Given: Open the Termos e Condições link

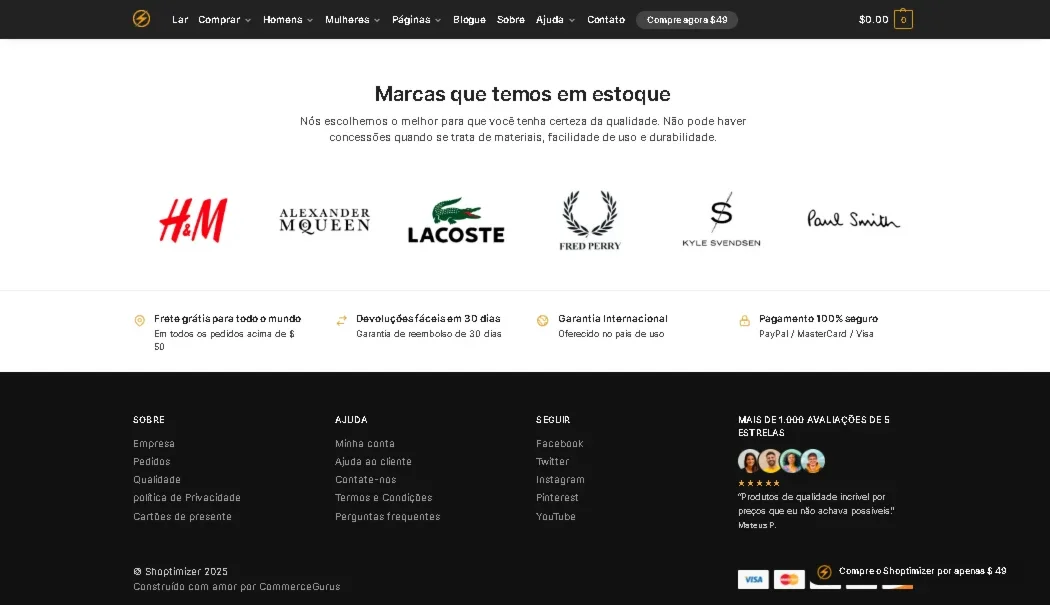Looking at the screenshot, I should [384, 498].
